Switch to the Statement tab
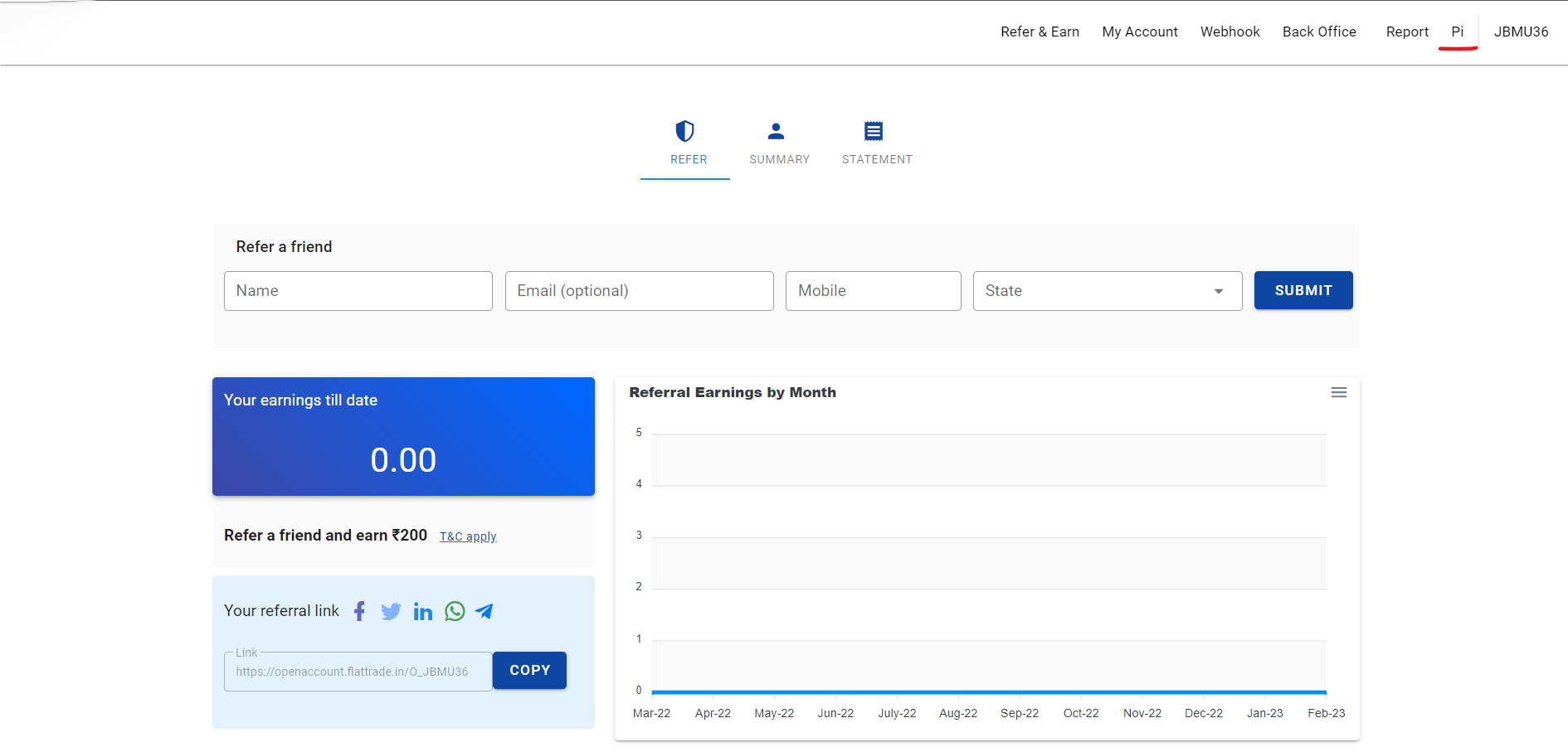Screen dimensions: 1568x752 (x=877, y=143)
